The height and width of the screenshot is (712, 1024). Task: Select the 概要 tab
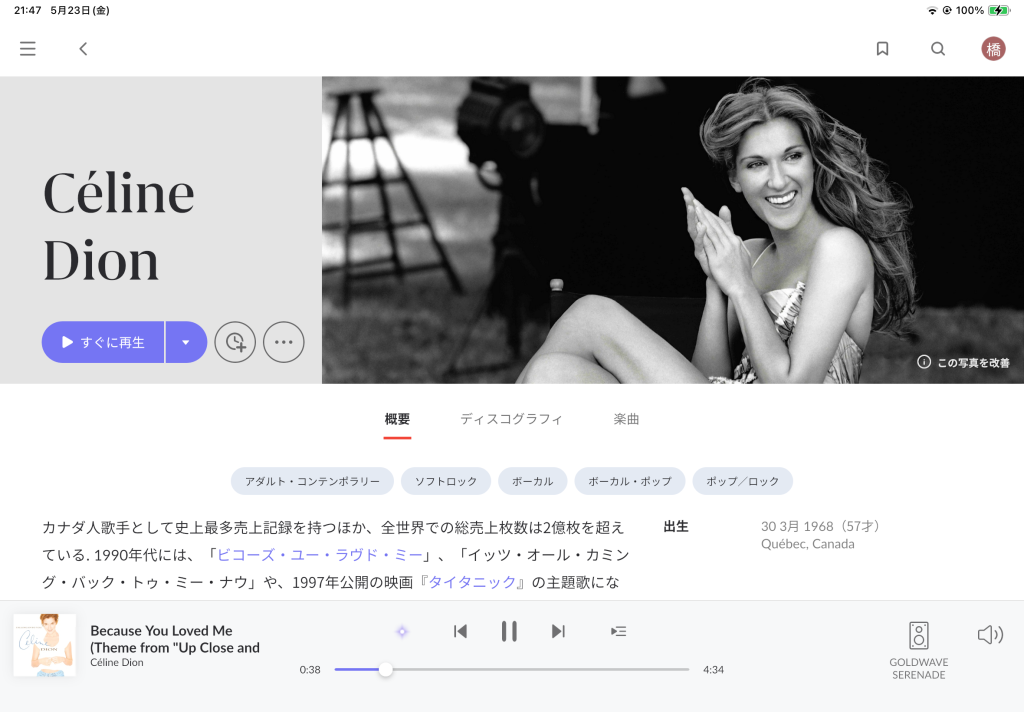[397, 419]
